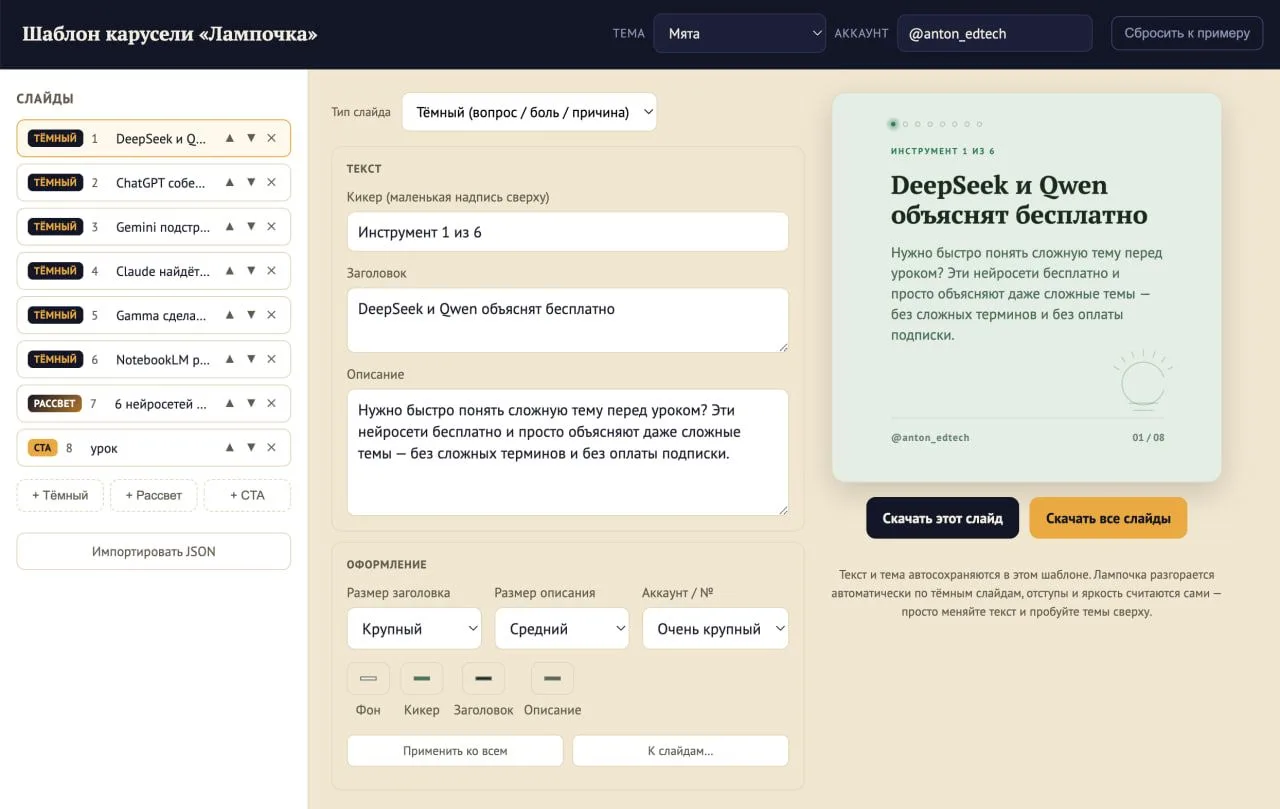
Task: Add a new Рассвет slide
Action: 153,495
